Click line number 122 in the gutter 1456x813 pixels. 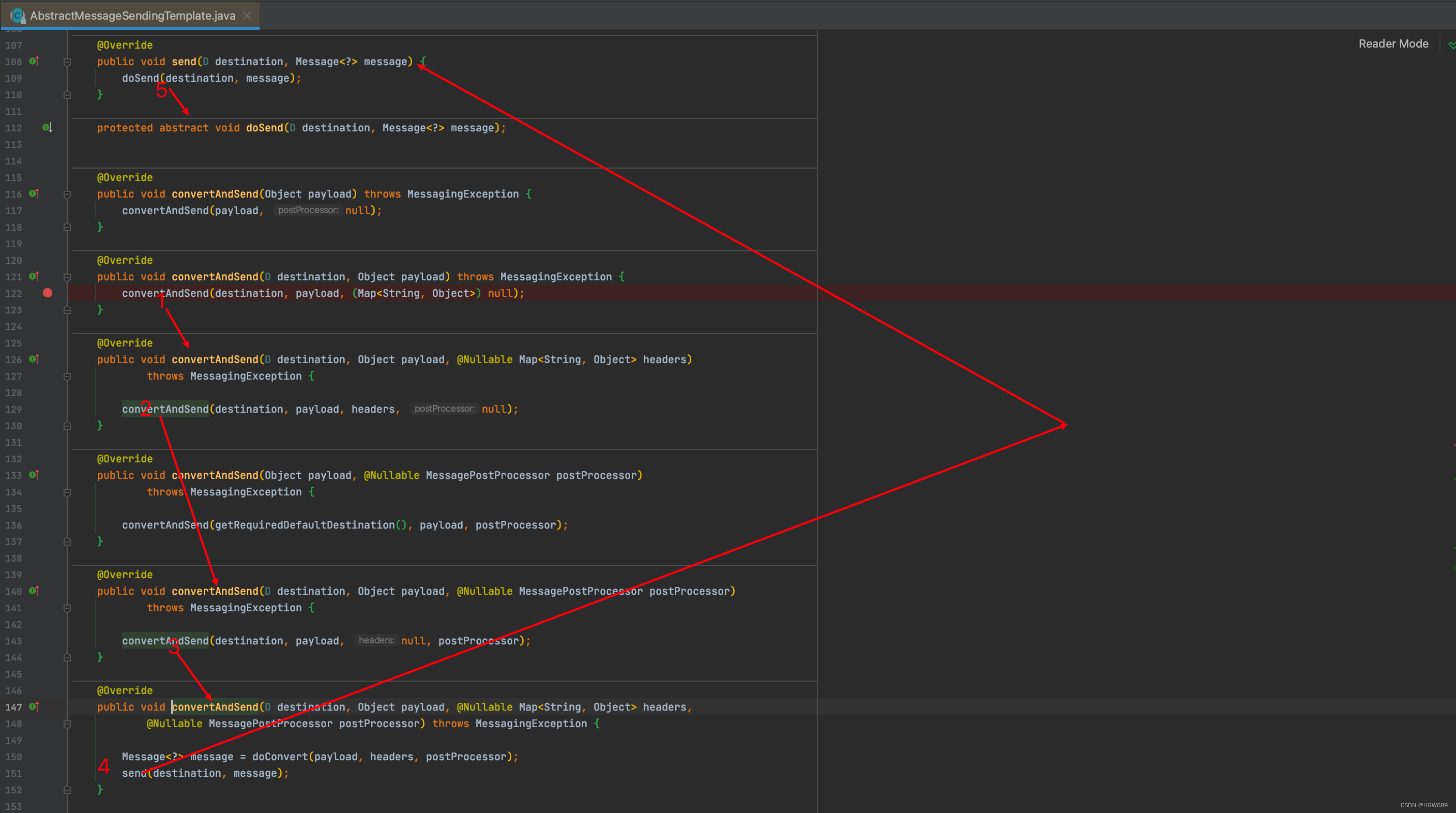(13, 293)
